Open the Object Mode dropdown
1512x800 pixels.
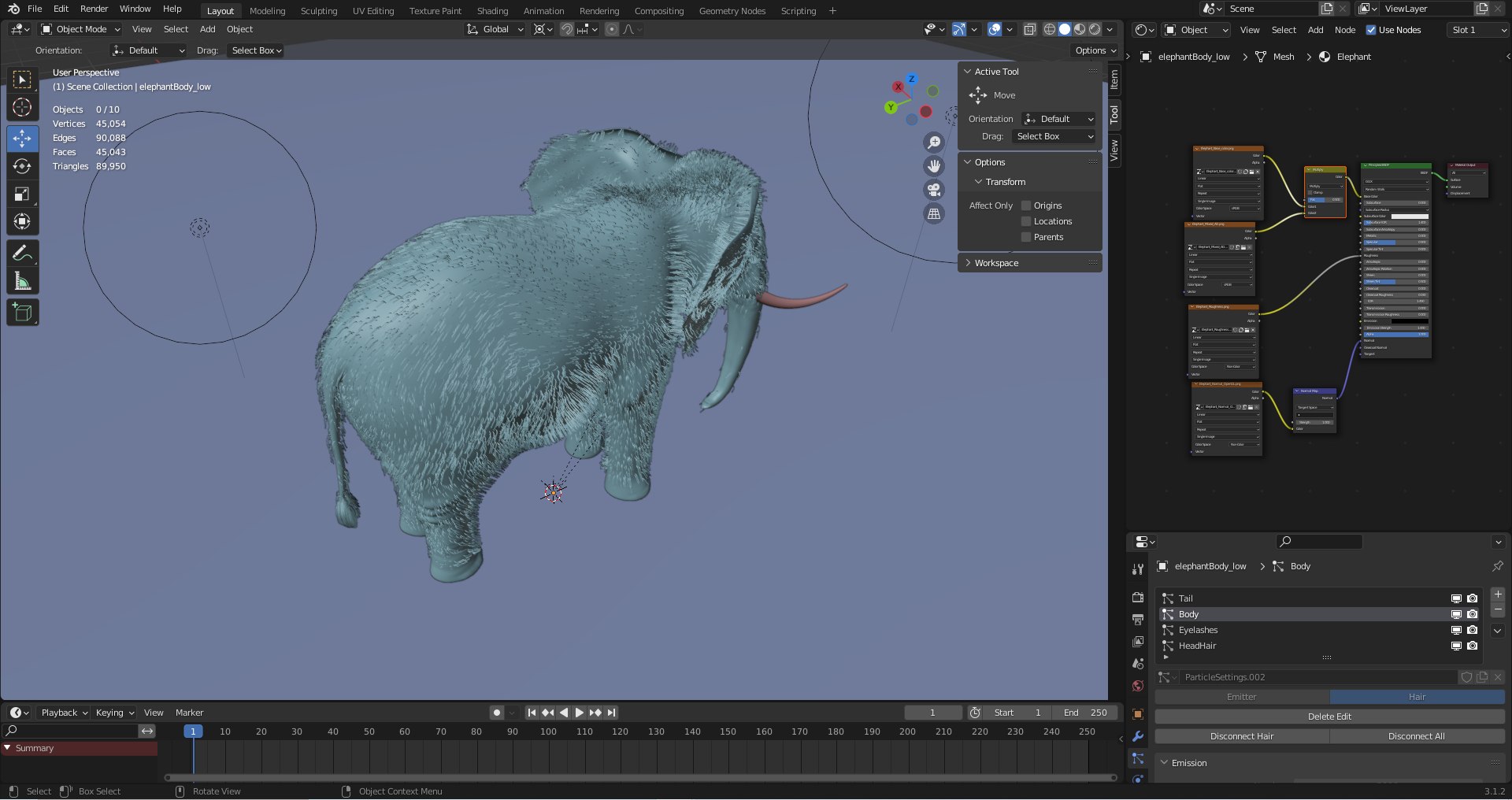coord(81,29)
